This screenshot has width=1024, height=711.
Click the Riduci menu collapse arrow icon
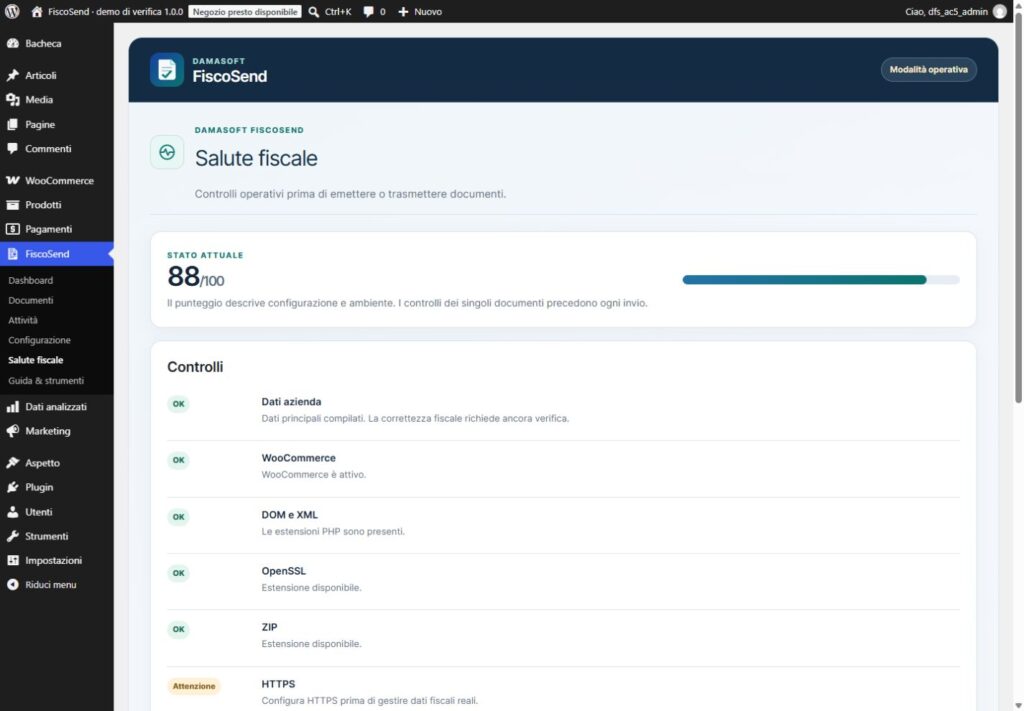[12, 585]
